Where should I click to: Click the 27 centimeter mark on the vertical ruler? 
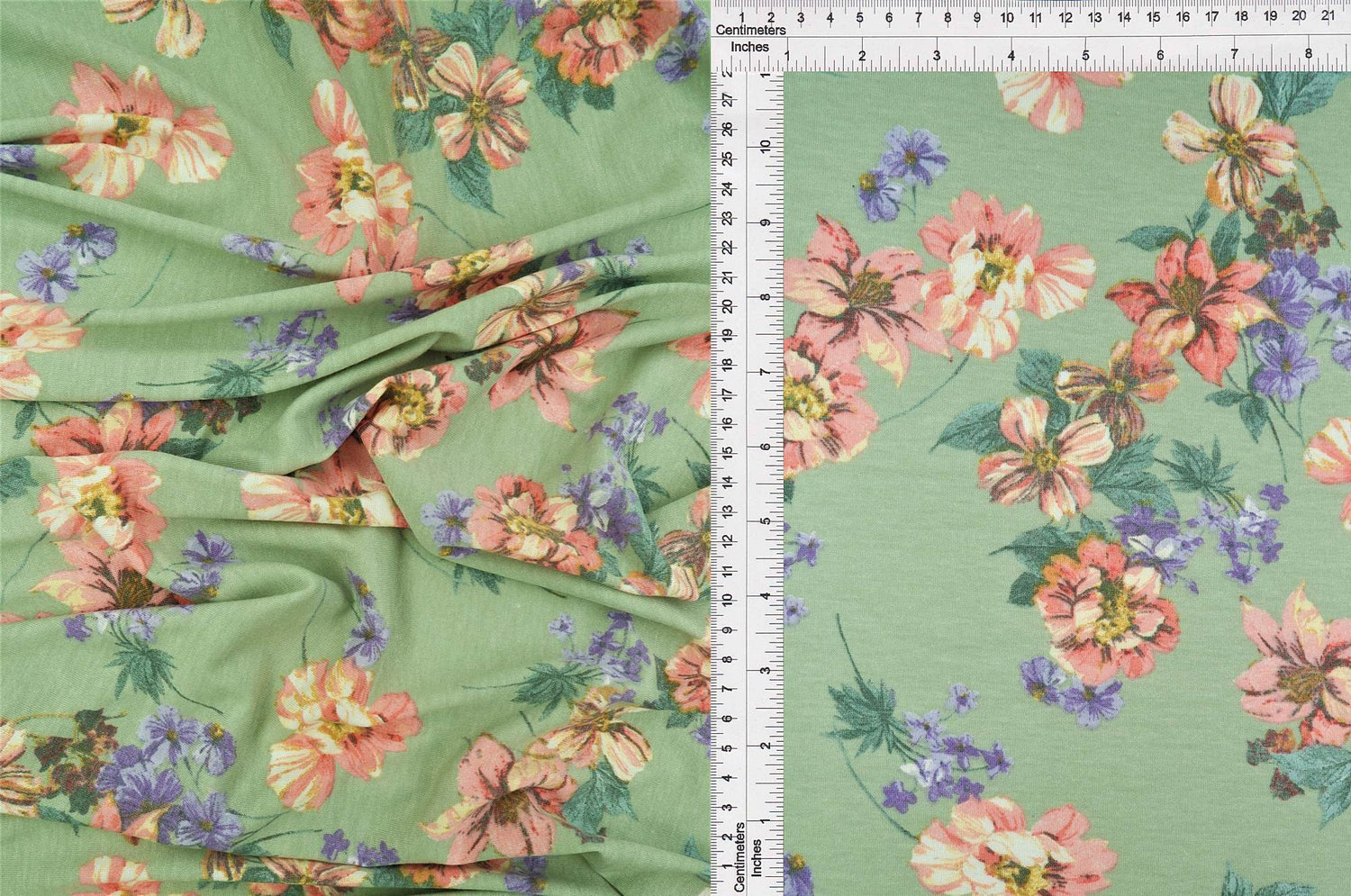click(727, 101)
